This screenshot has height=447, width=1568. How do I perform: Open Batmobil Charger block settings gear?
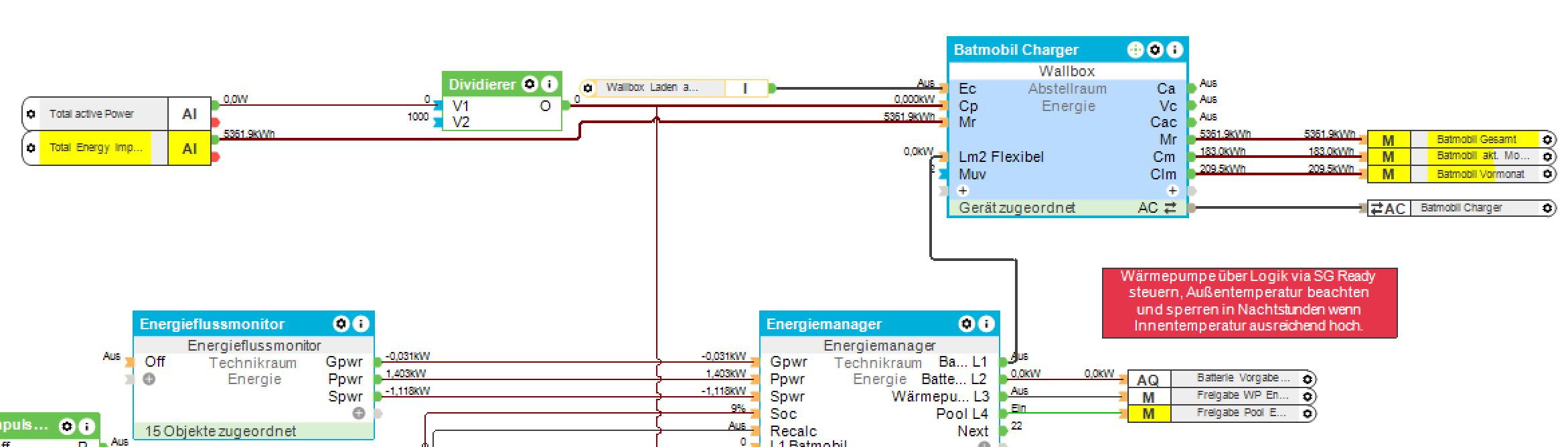click(1155, 50)
